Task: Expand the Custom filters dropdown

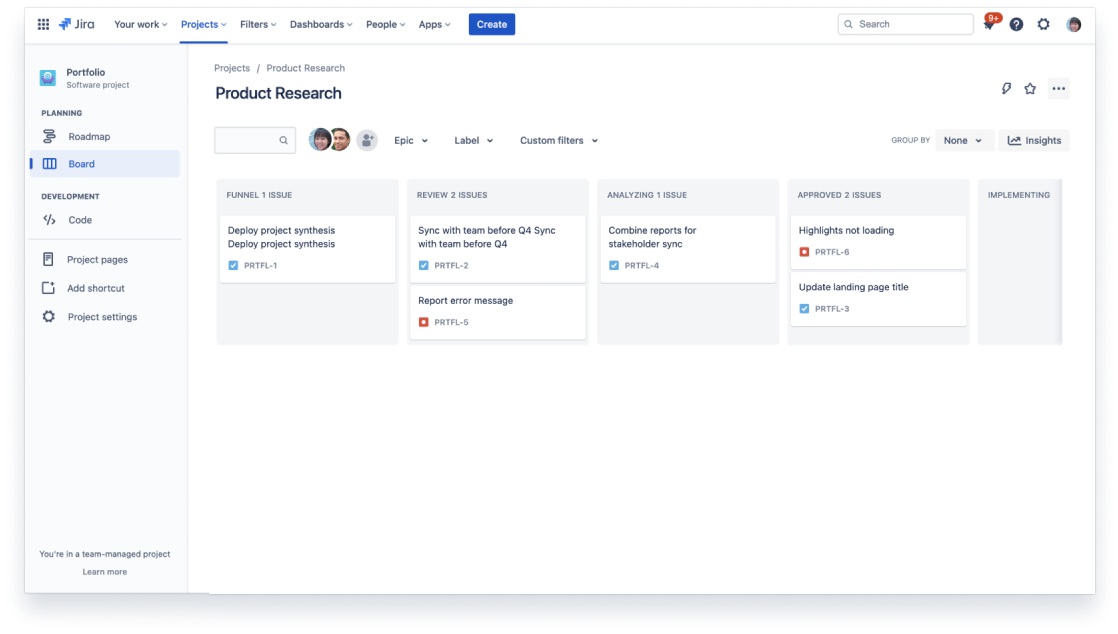Action: click(558, 140)
